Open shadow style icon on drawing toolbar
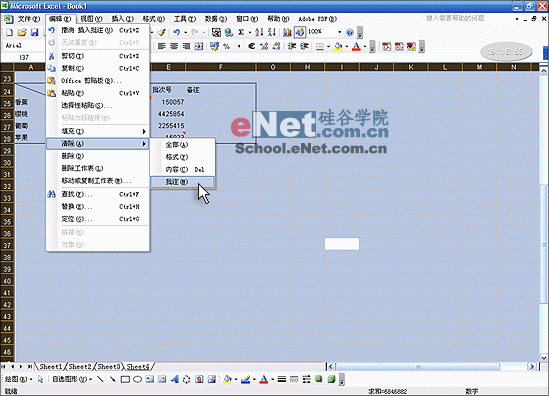The height and width of the screenshot is (396, 549). [x=318, y=379]
